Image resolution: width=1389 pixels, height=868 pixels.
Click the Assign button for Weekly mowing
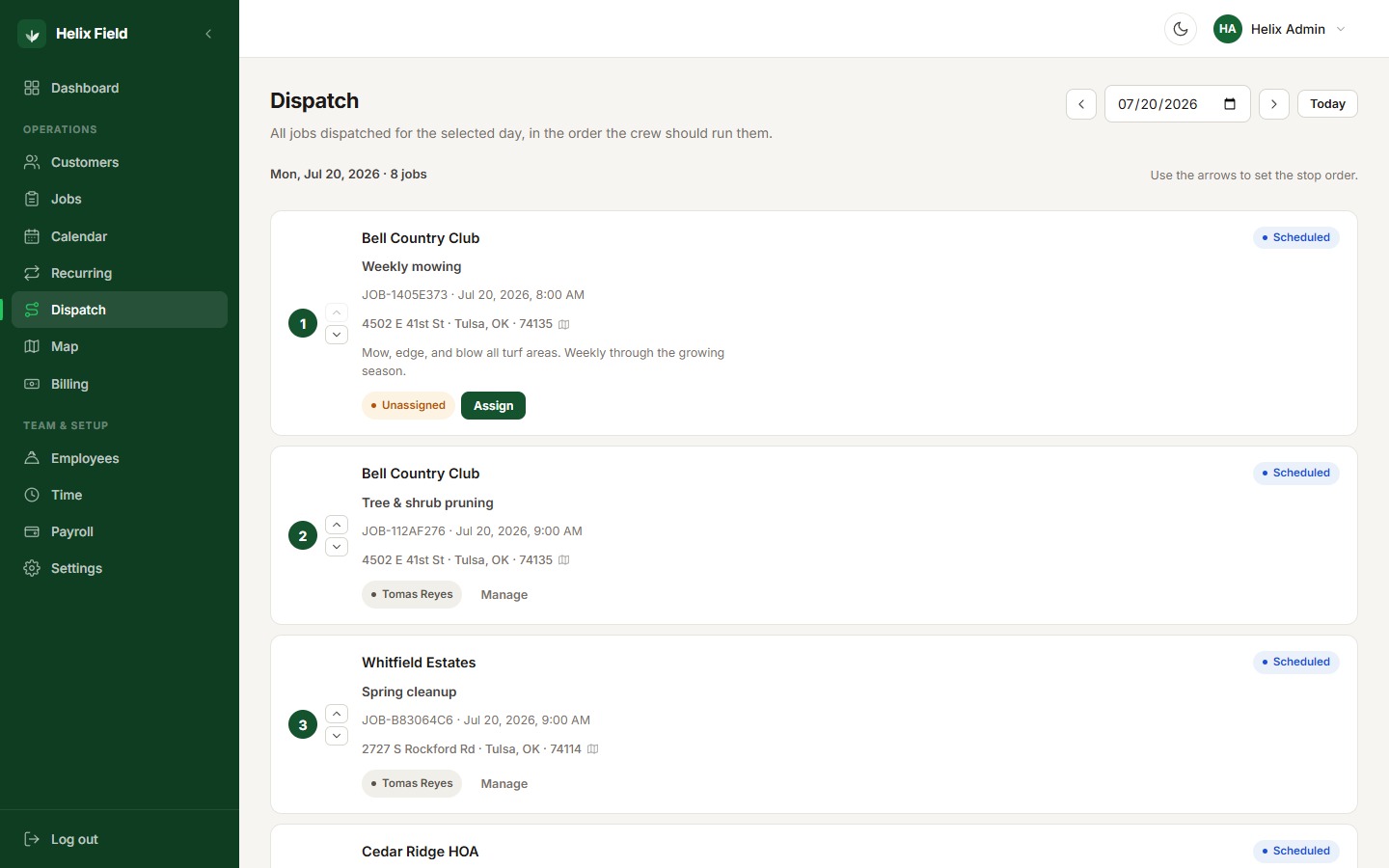(x=493, y=406)
